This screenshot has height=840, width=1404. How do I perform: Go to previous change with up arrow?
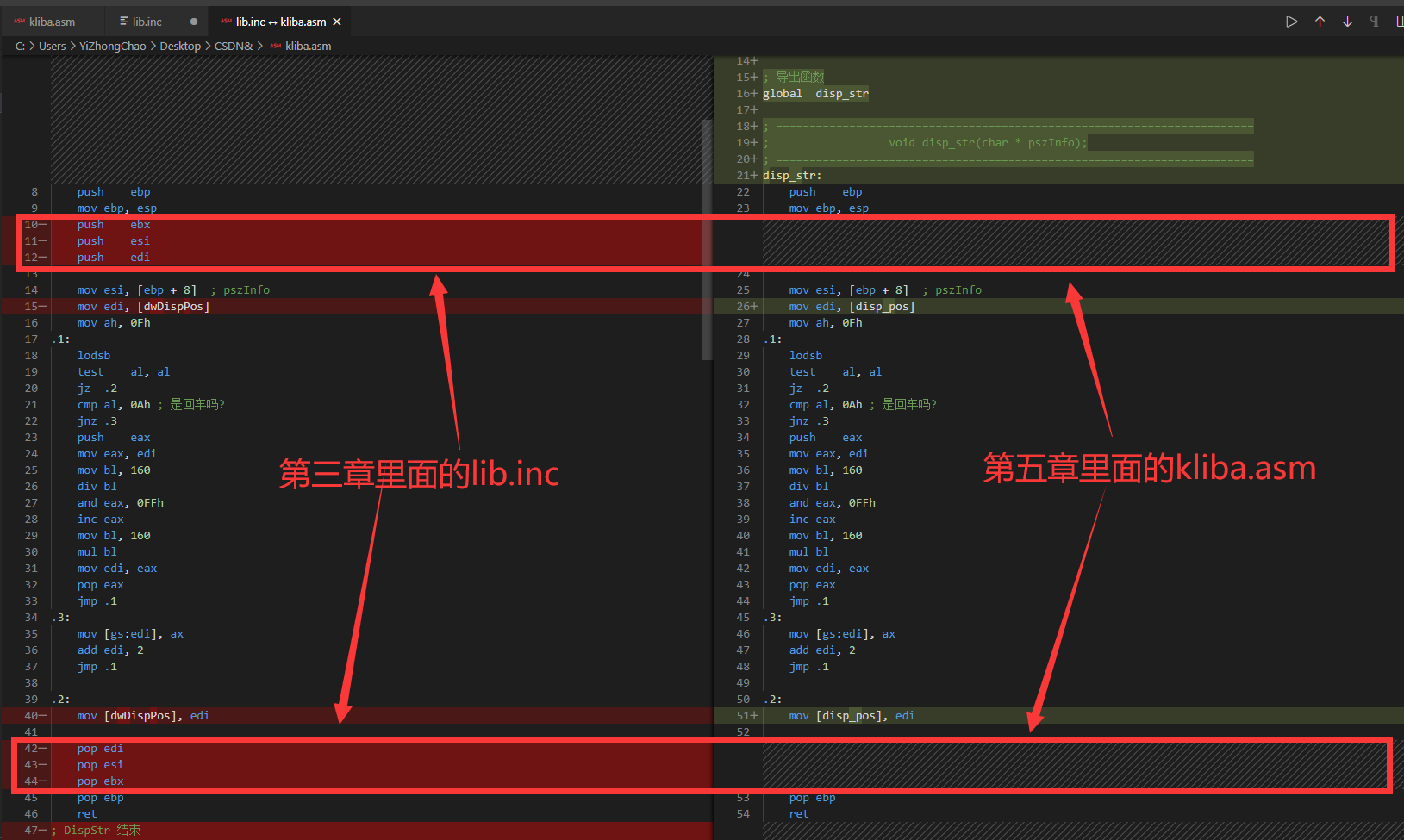point(1320,22)
